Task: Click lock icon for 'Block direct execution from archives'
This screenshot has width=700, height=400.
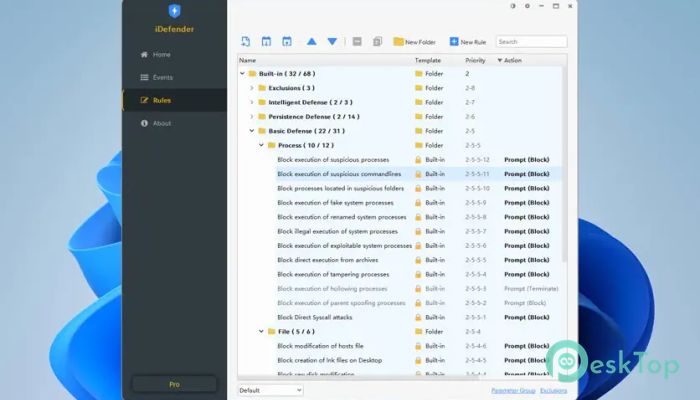Action: pyautogui.click(x=418, y=260)
